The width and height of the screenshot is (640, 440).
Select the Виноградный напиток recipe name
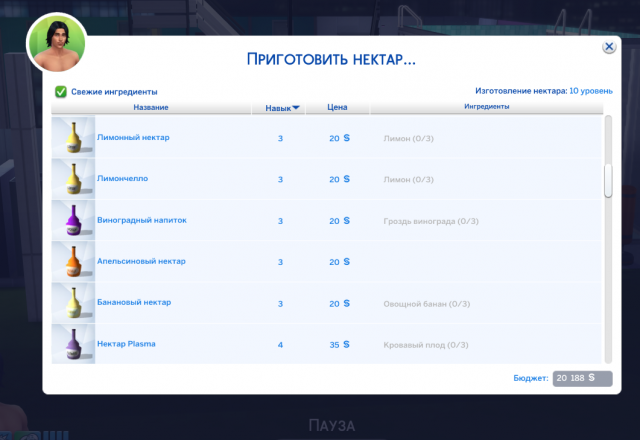[x=142, y=220]
